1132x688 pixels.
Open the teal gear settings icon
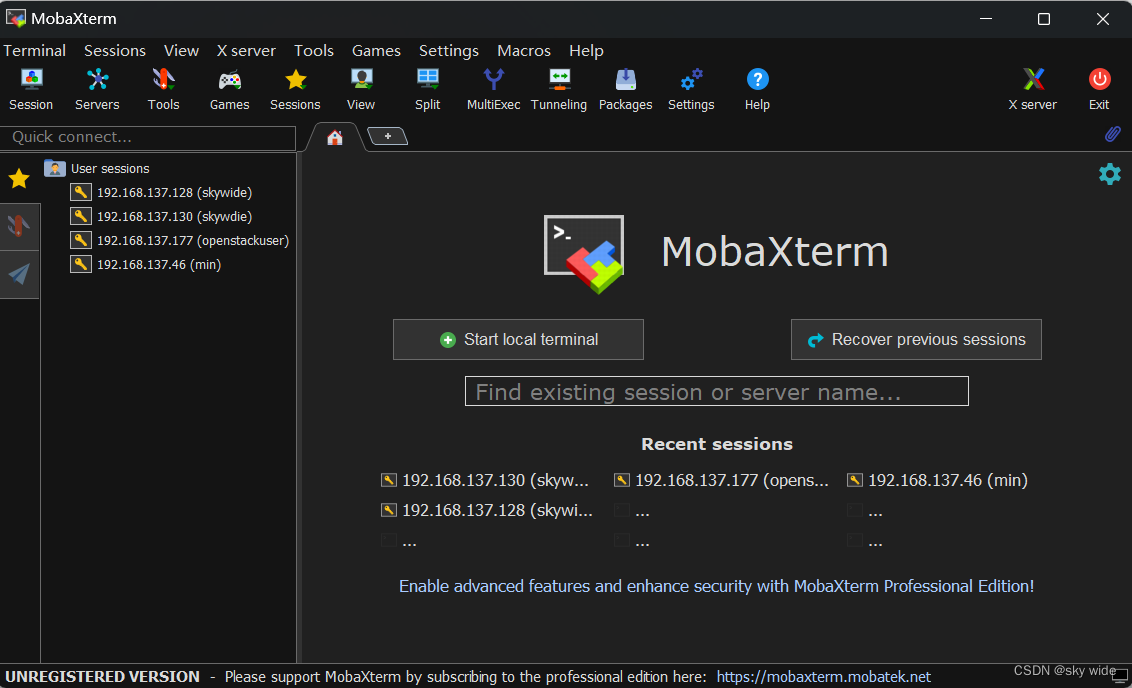tap(1110, 174)
